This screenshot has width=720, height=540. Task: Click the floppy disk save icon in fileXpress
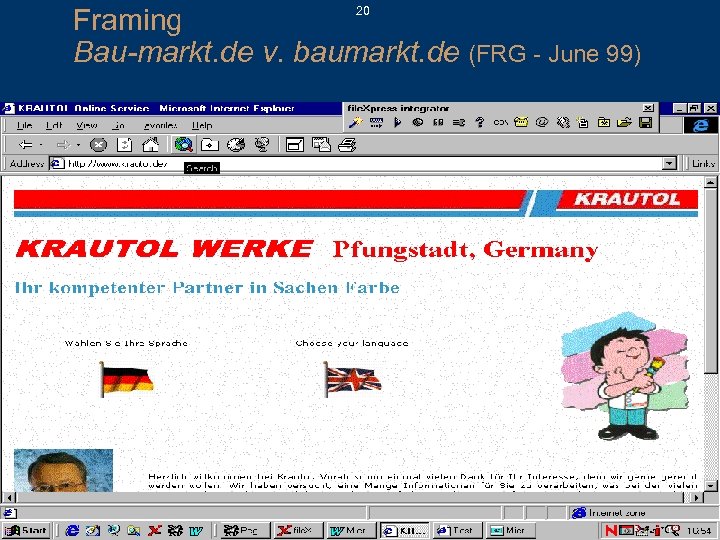(x=646, y=122)
